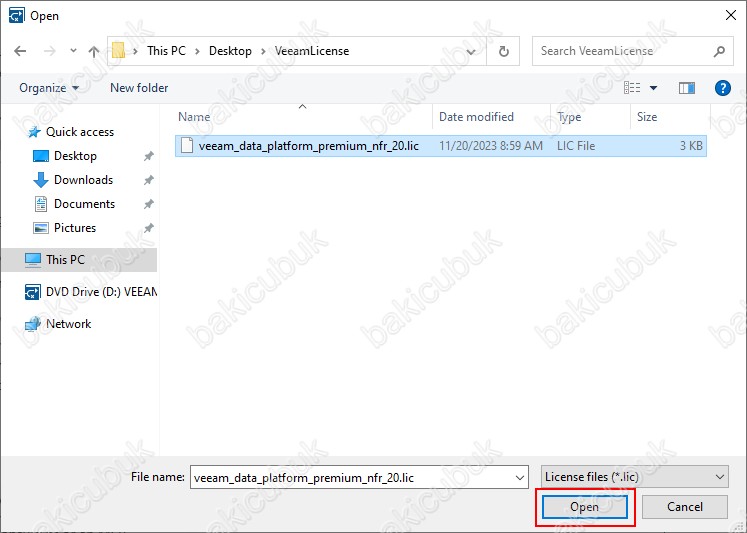Expand the address bar history dropdown

[471, 51]
